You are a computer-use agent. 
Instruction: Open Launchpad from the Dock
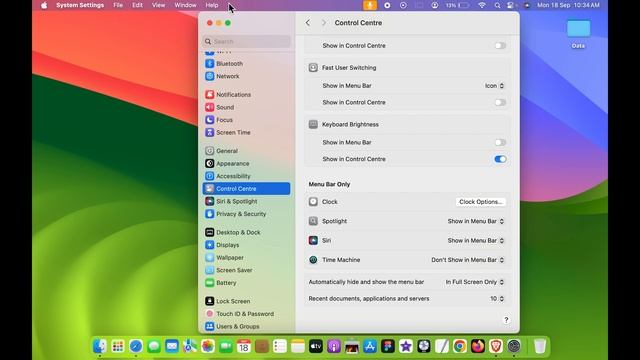(118, 346)
